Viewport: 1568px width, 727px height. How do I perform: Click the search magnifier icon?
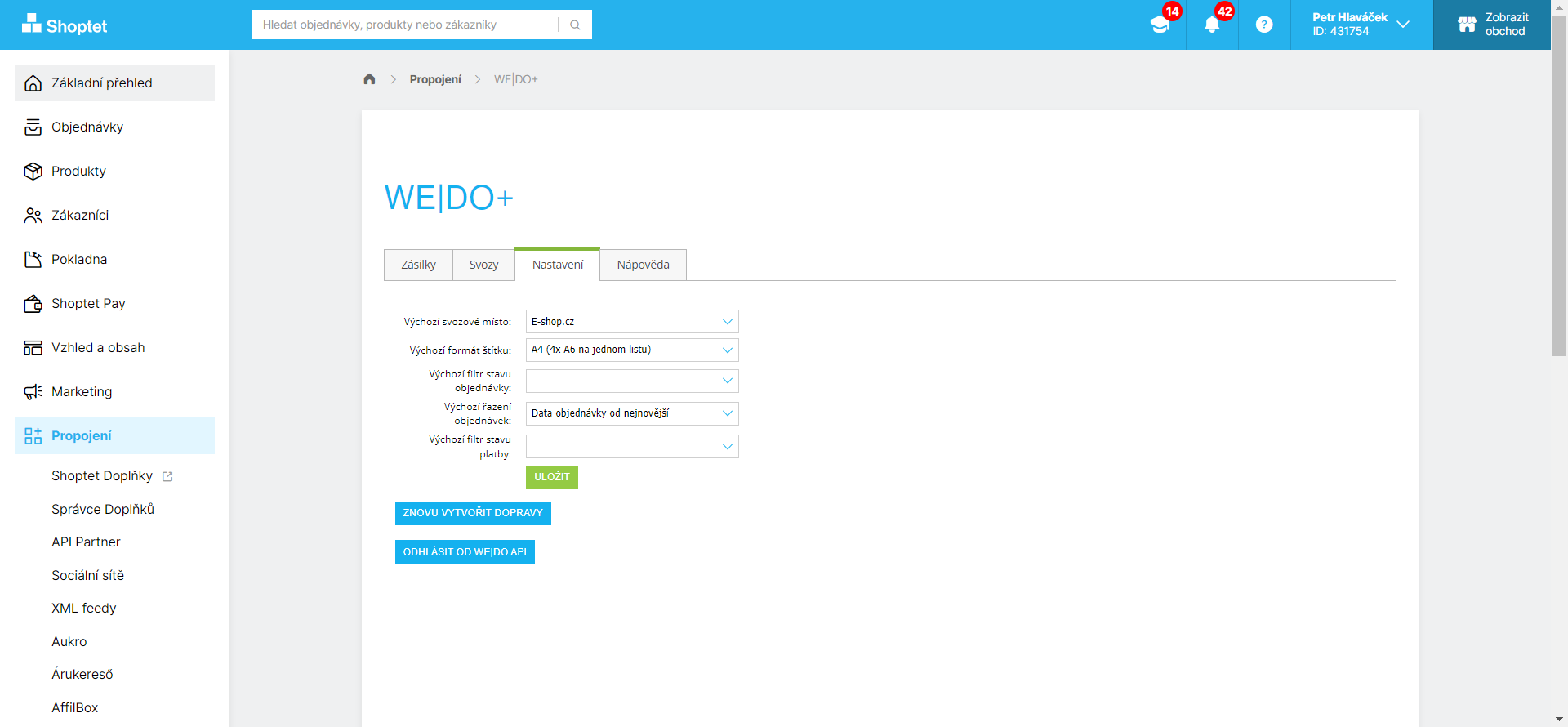point(575,25)
